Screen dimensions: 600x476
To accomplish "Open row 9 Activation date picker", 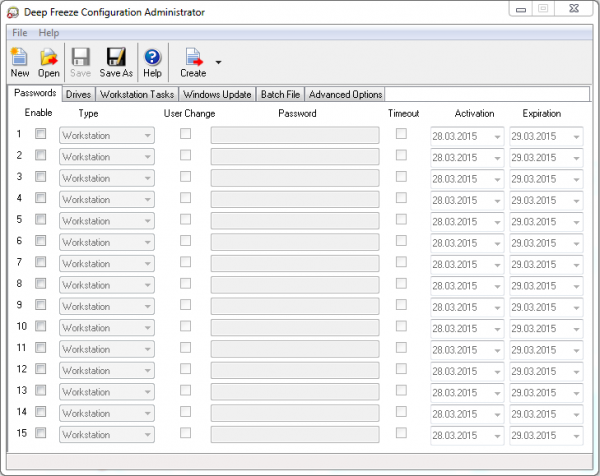I will tap(467, 307).
